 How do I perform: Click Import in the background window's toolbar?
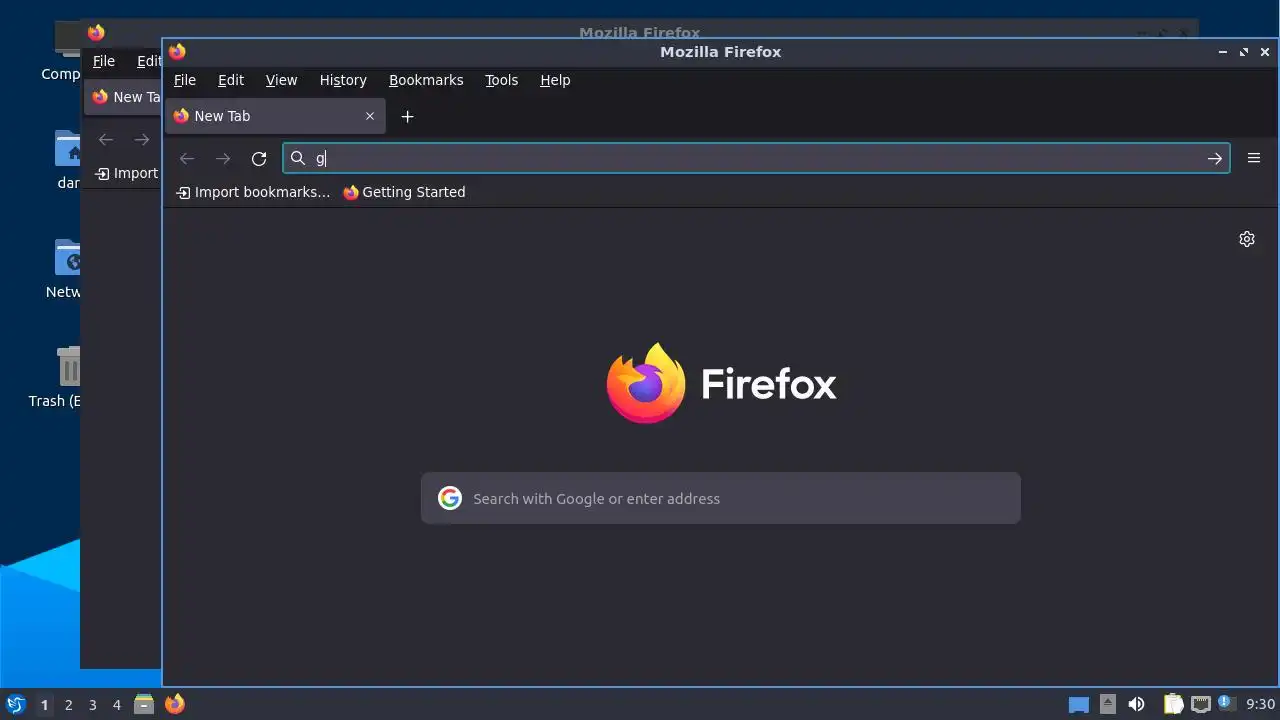click(127, 173)
